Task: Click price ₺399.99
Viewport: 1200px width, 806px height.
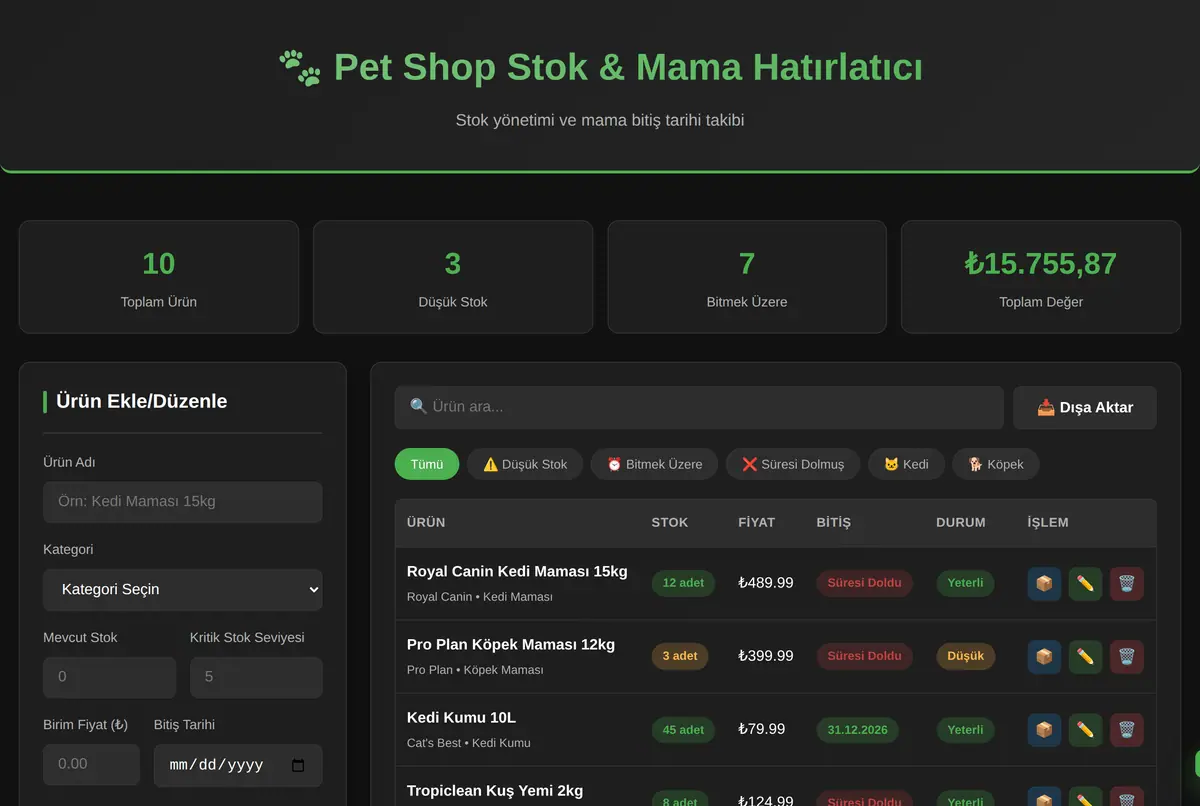Action: (766, 657)
